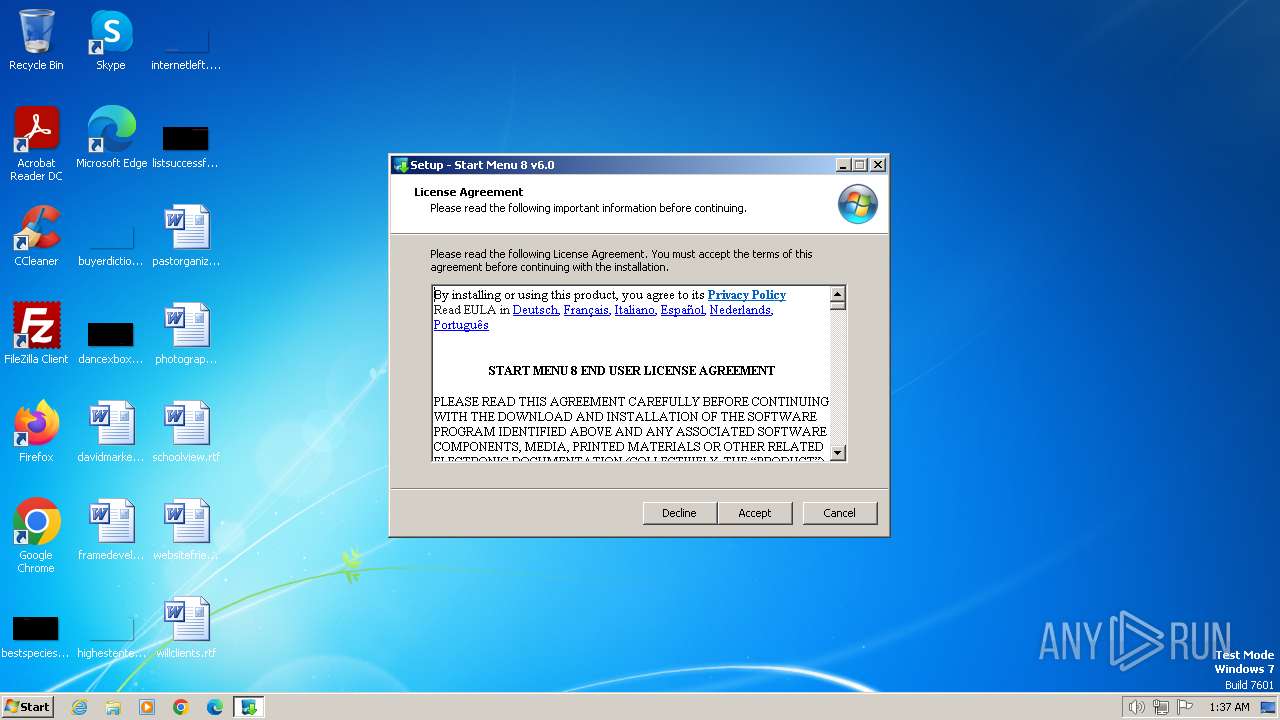Click the 'START MENU 8 END USER LICENSE AGREEMENT' heading
1280x720 pixels.
point(631,371)
